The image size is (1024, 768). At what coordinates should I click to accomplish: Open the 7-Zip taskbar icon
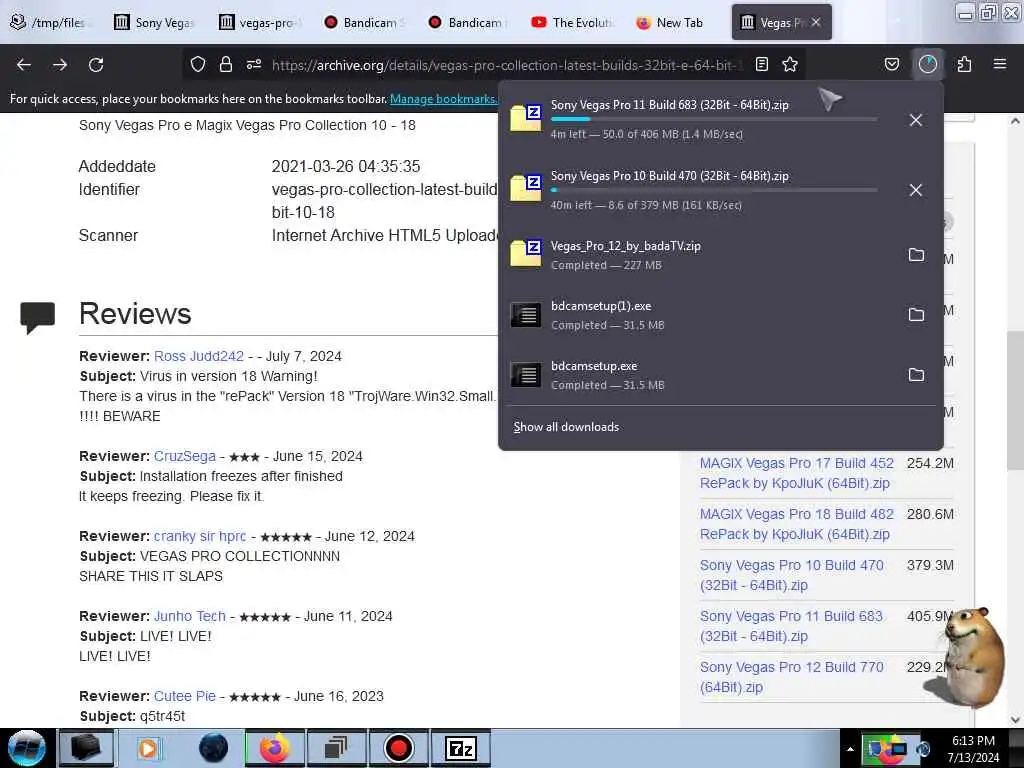pyautogui.click(x=461, y=748)
